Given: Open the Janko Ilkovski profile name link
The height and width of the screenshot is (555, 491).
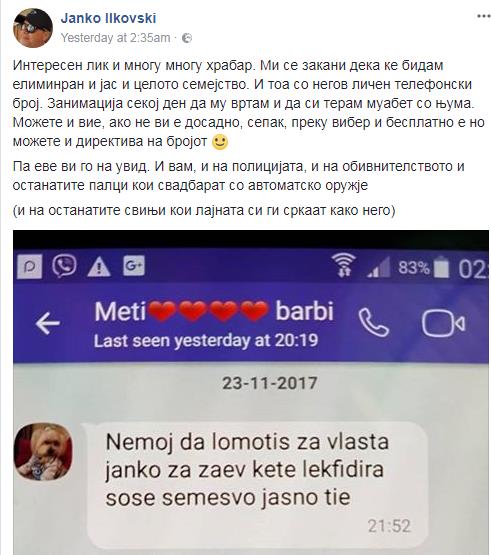Looking at the screenshot, I should coord(108,18).
